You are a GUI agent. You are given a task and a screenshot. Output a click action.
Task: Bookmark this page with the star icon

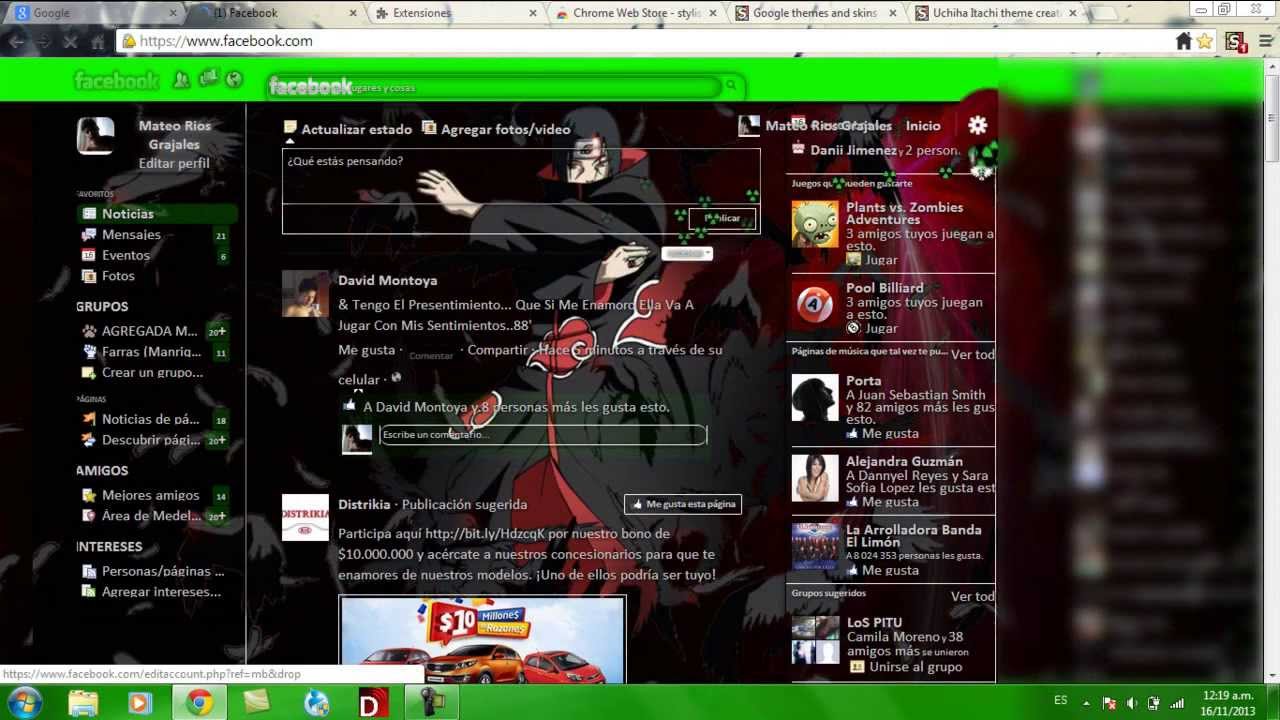(x=1204, y=41)
